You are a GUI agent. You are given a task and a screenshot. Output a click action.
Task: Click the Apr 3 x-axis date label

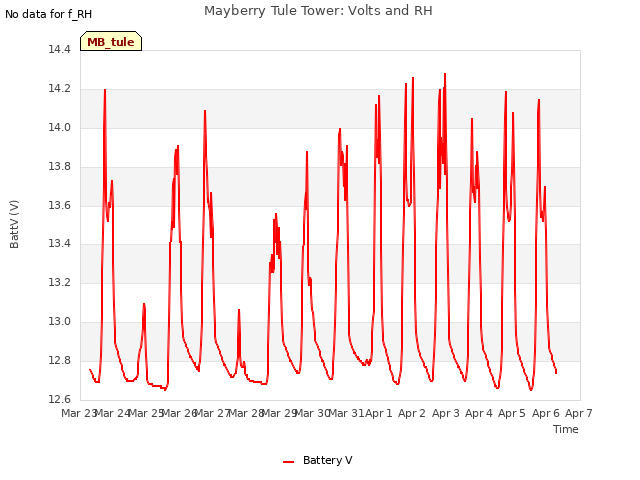(x=446, y=413)
